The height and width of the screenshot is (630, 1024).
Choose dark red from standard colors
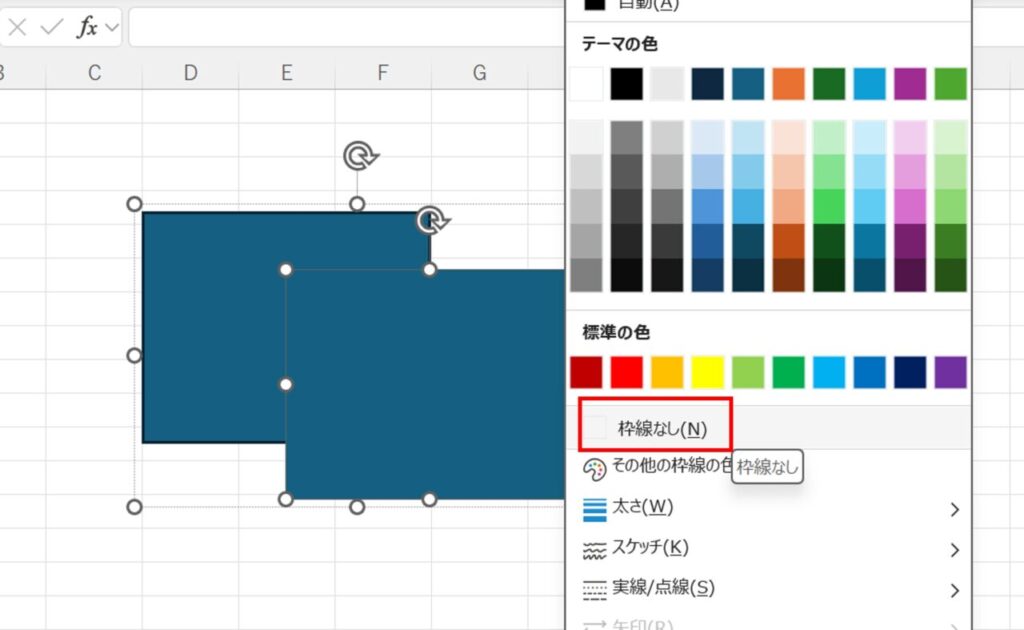pyautogui.click(x=586, y=372)
